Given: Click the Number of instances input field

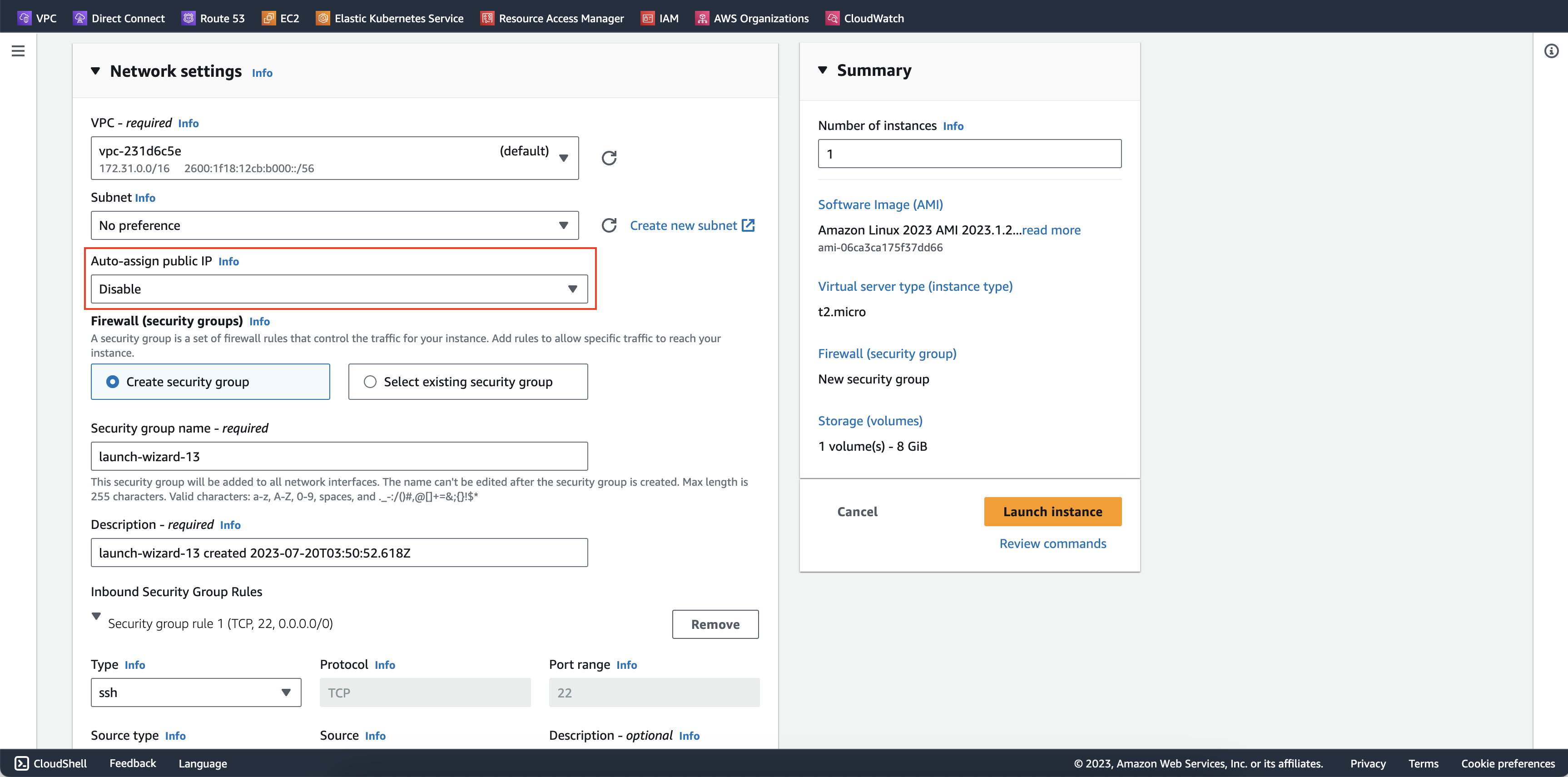Looking at the screenshot, I should [969, 154].
